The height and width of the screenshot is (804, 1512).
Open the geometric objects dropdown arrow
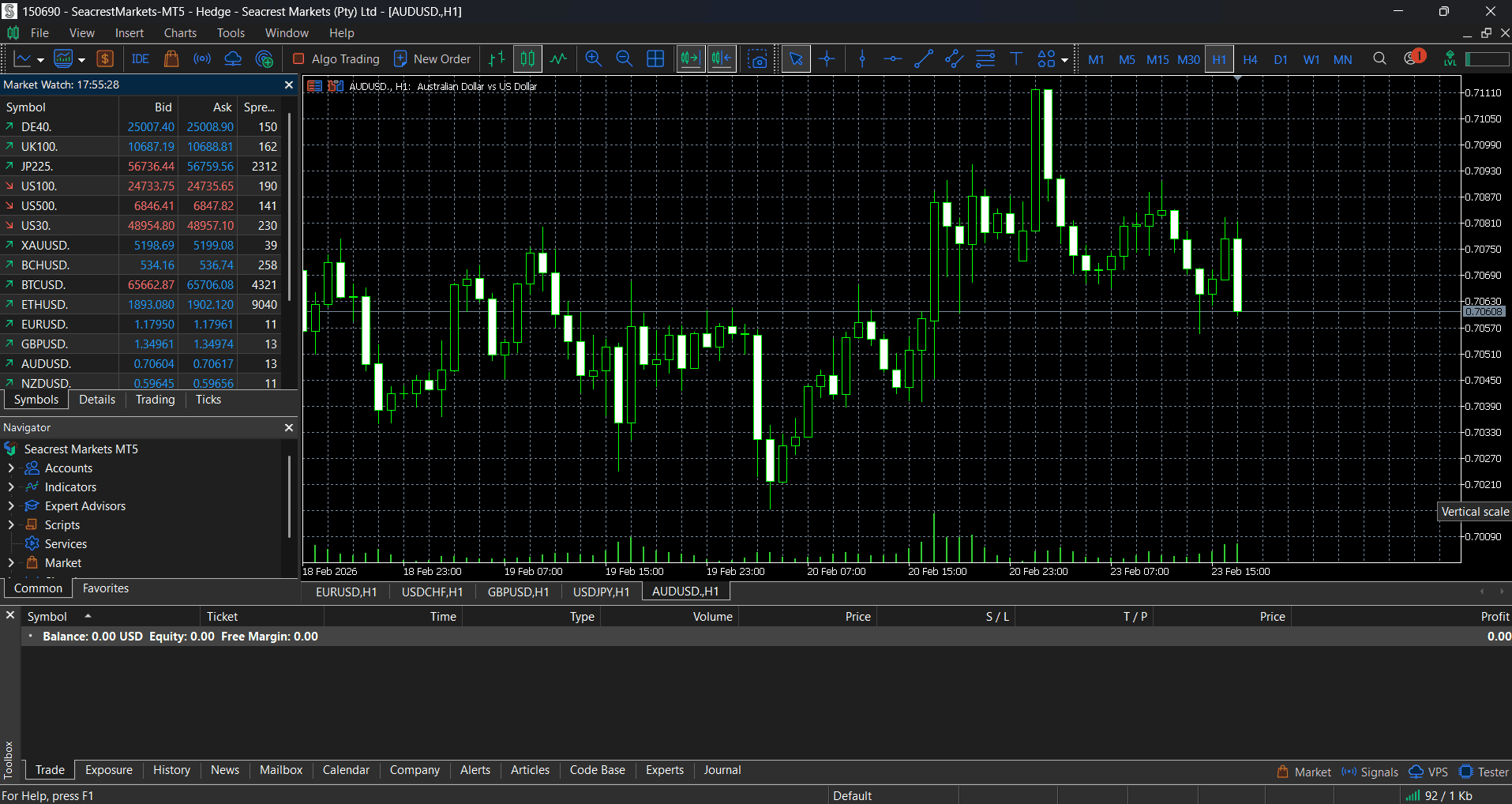click(x=1064, y=58)
